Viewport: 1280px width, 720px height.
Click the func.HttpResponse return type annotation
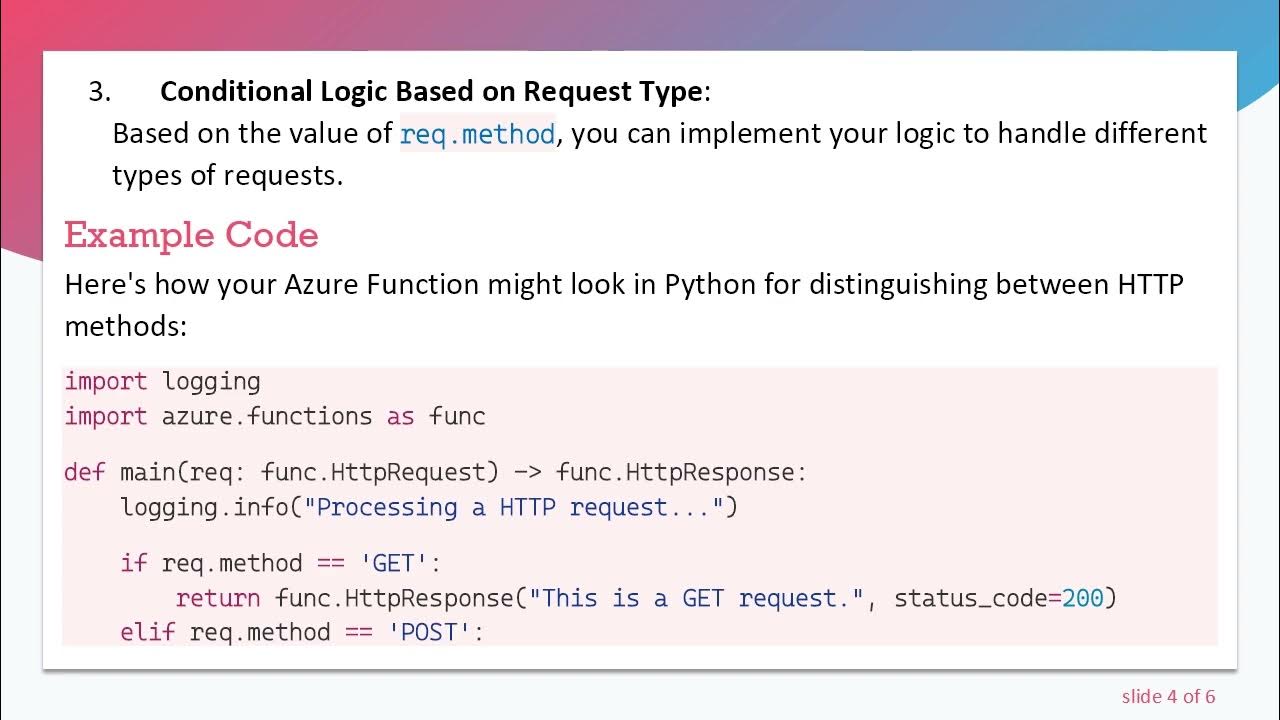[x=680, y=472]
